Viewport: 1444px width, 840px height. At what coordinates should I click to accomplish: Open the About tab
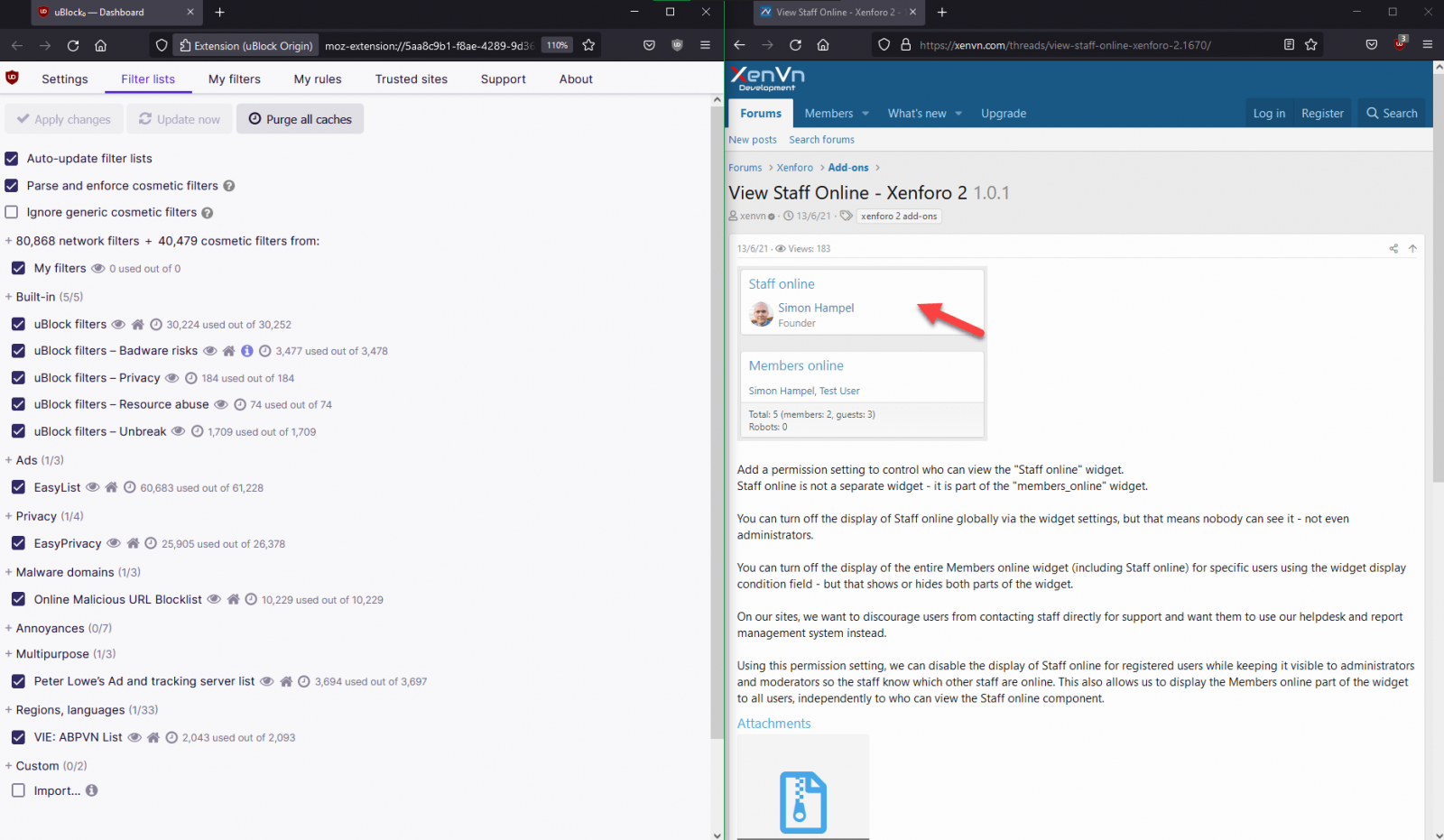pos(576,79)
